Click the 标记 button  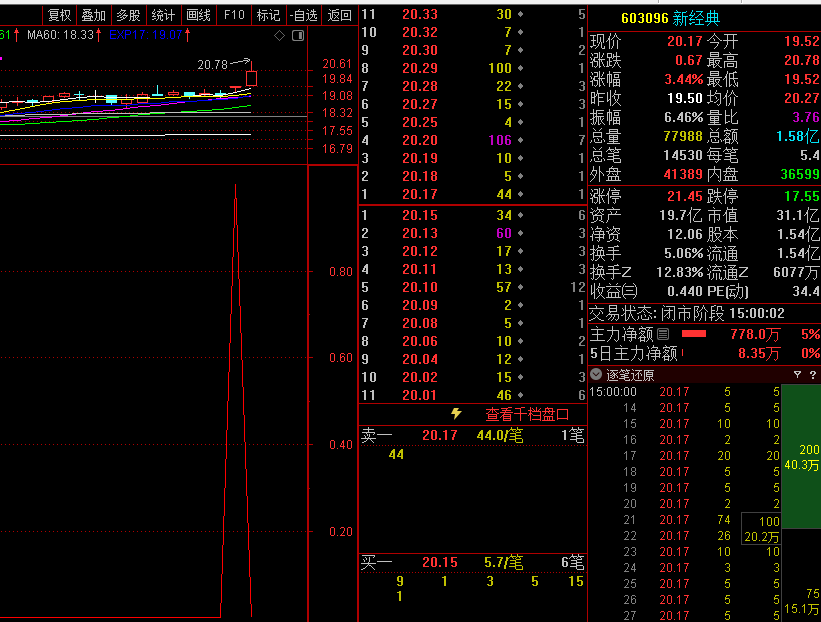[x=268, y=15]
